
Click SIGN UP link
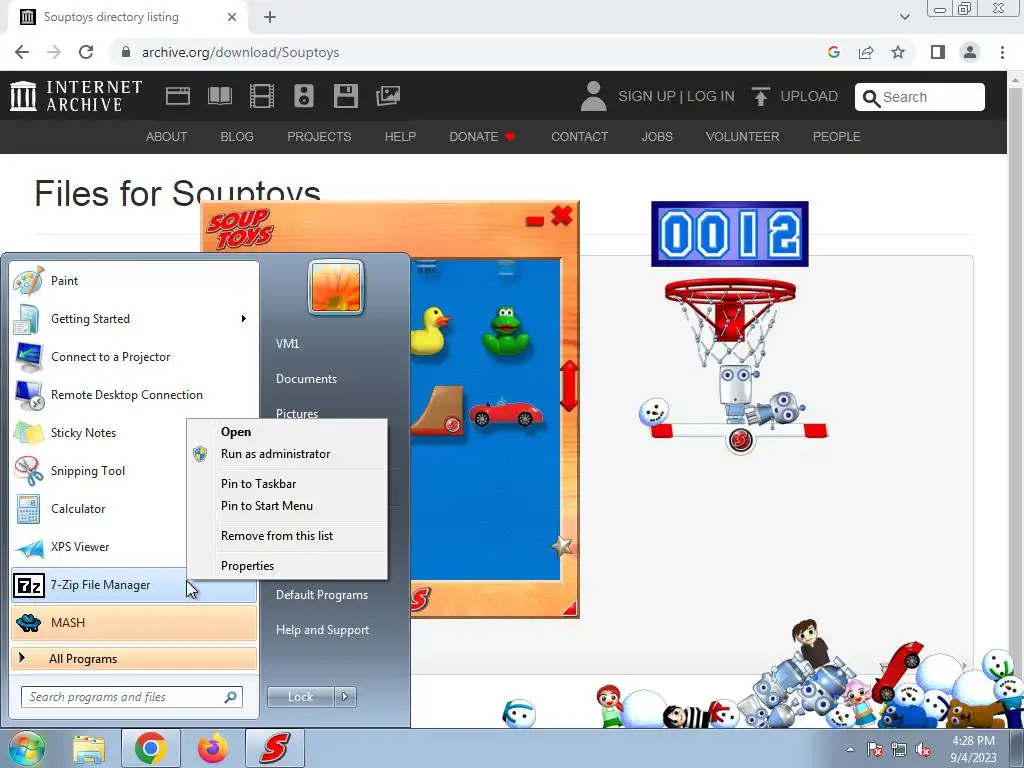[x=647, y=96]
